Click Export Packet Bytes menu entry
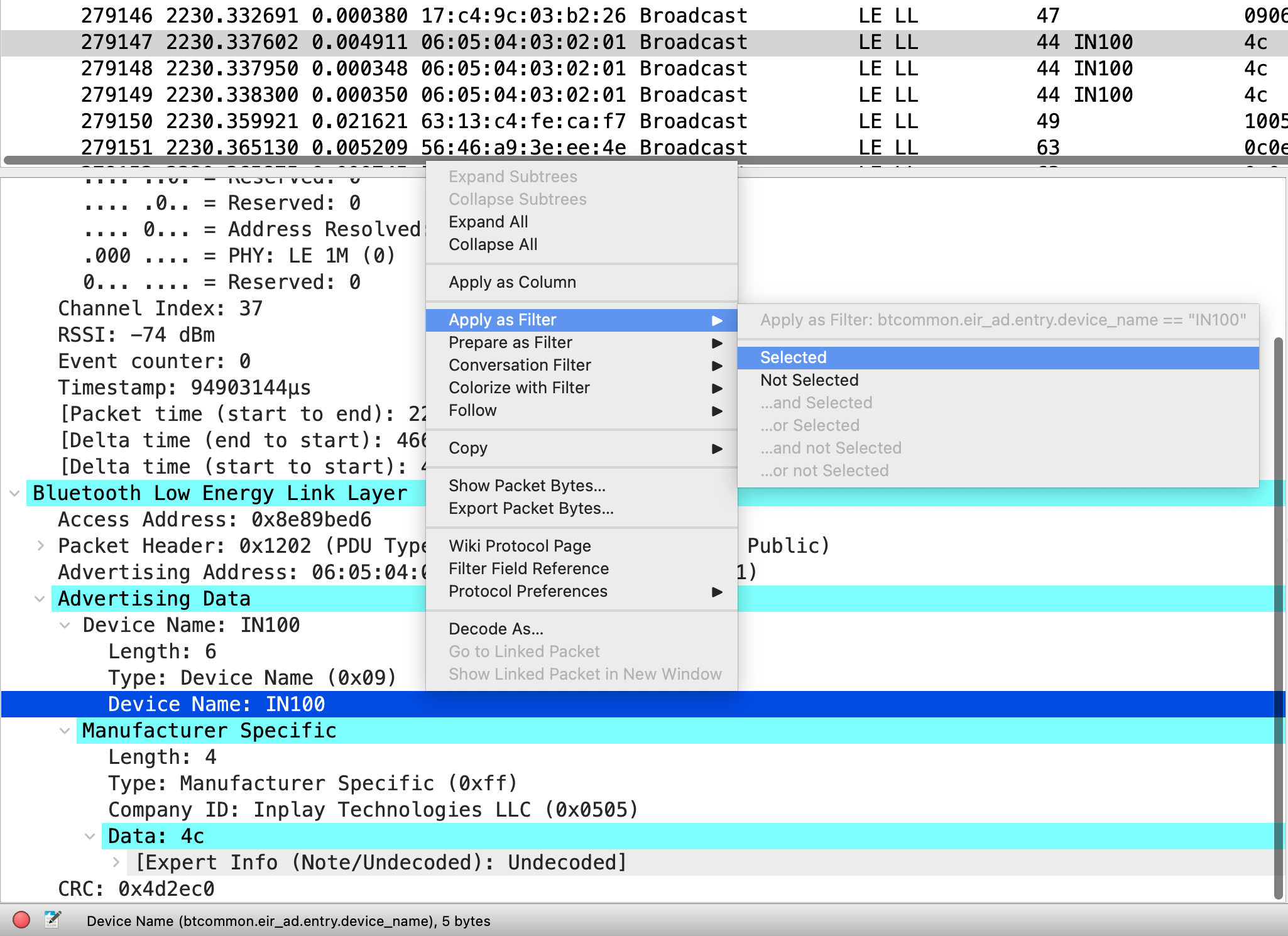 532,508
